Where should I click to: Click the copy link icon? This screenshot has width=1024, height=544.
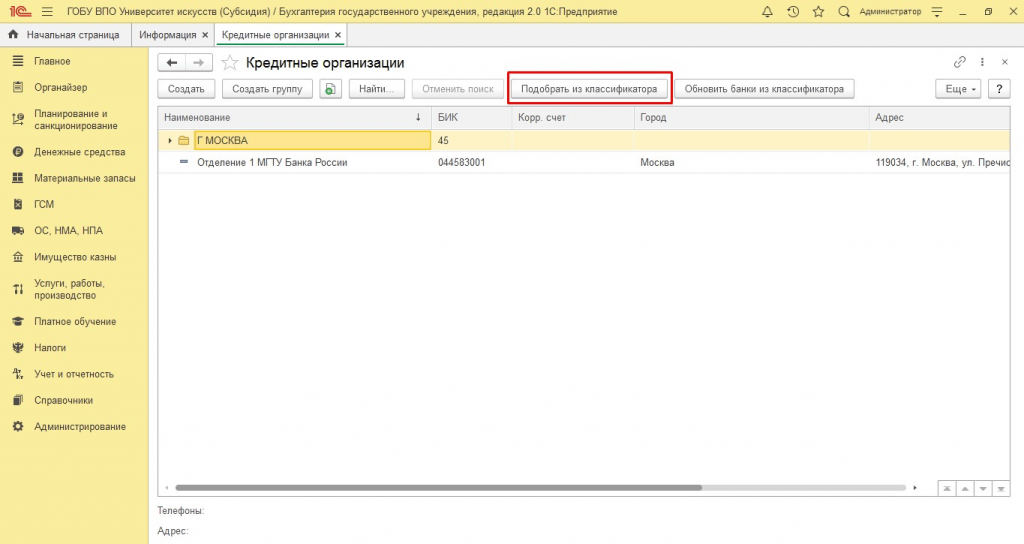[x=960, y=62]
